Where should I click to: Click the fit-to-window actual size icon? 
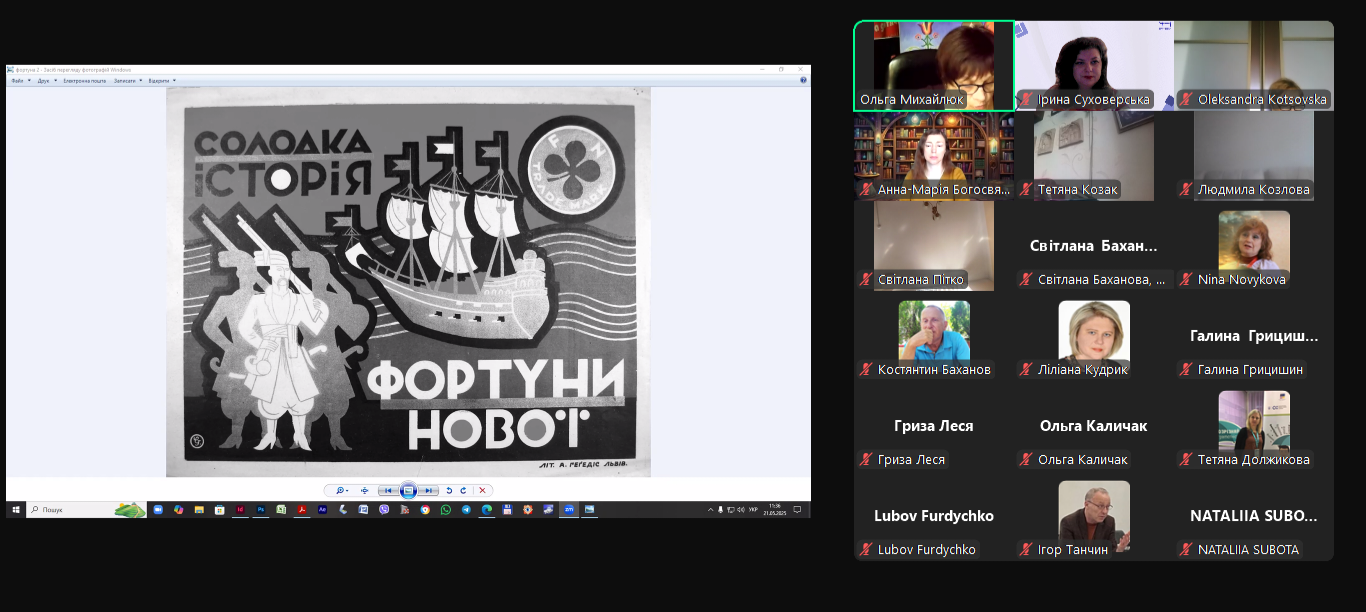(364, 490)
